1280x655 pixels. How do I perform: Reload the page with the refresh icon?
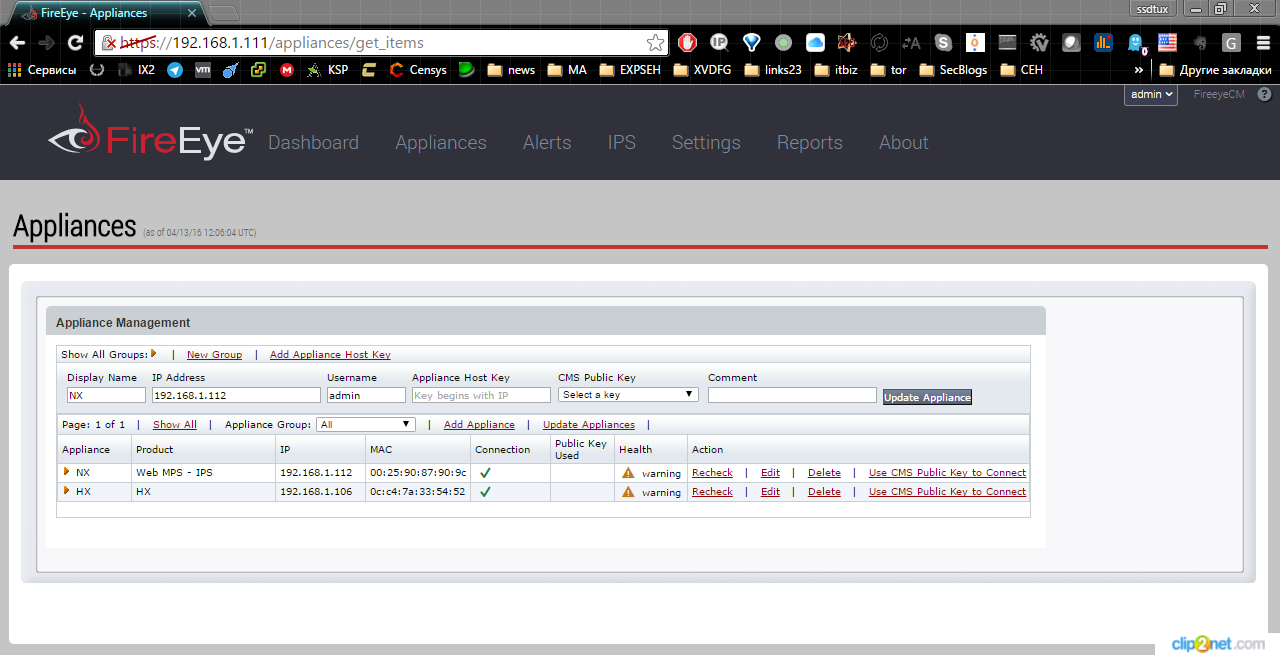tap(75, 43)
